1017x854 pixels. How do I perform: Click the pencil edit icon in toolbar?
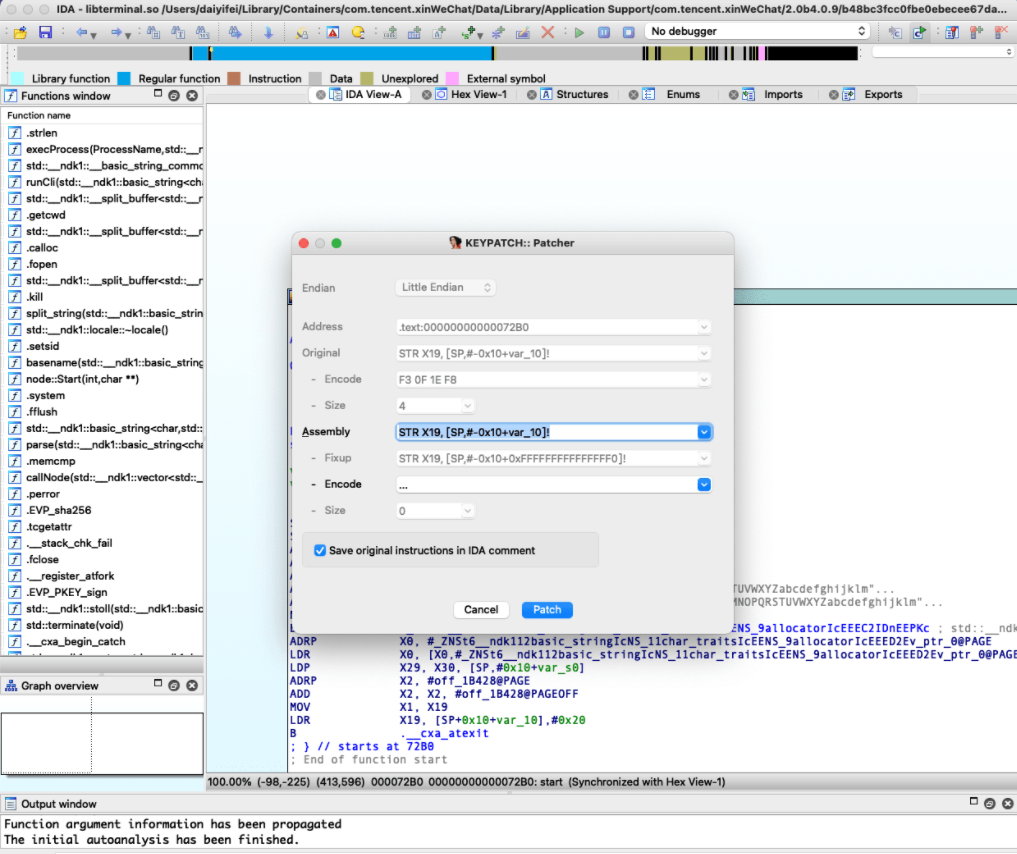click(x=523, y=32)
